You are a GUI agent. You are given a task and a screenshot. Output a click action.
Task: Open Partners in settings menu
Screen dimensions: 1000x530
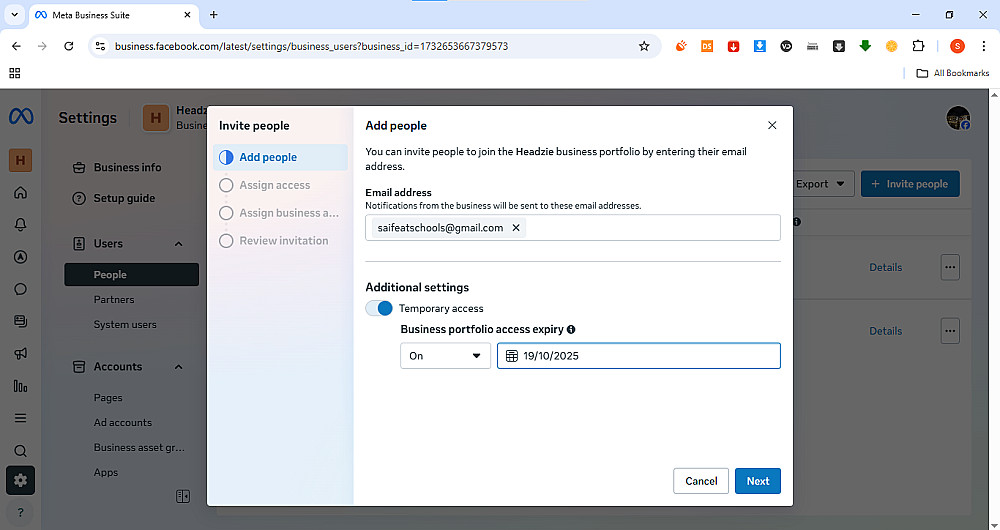(114, 300)
